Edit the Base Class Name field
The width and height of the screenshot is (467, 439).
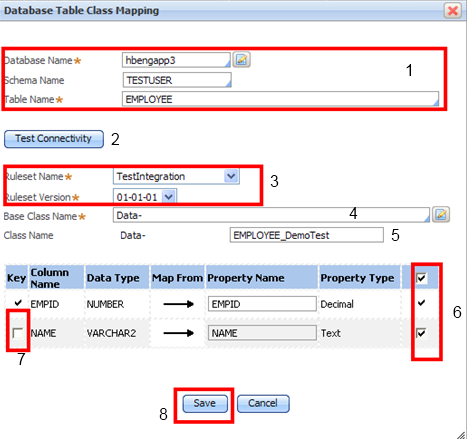[271, 215]
